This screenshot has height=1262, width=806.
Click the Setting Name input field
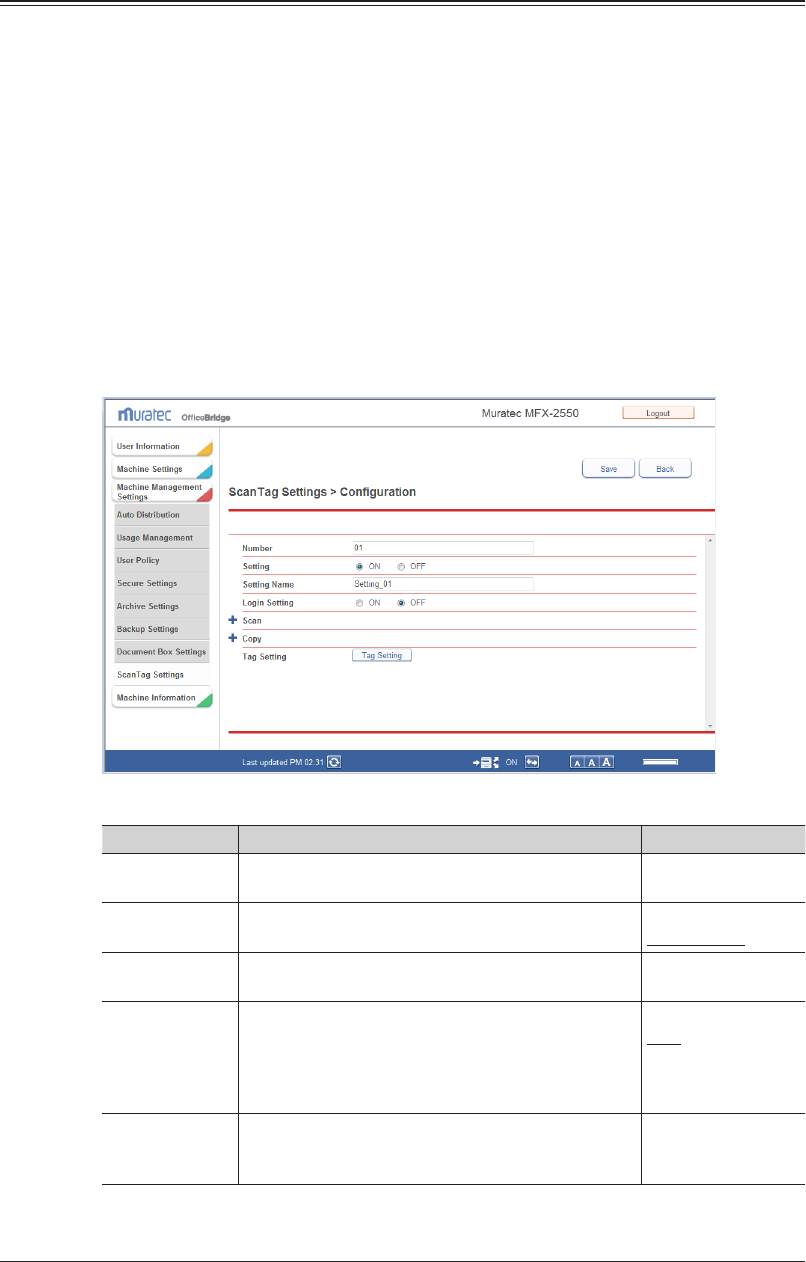click(x=443, y=585)
